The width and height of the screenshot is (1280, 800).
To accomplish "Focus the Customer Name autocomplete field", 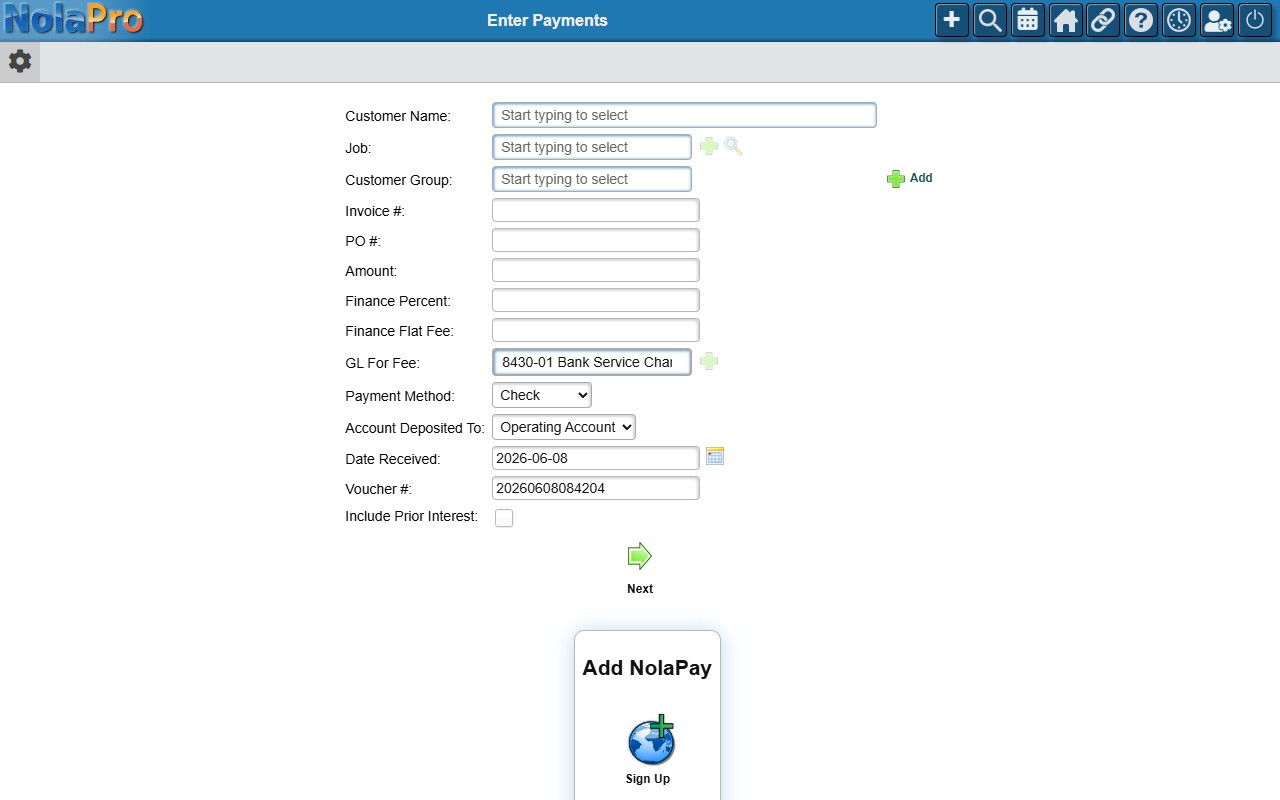I will [684, 115].
